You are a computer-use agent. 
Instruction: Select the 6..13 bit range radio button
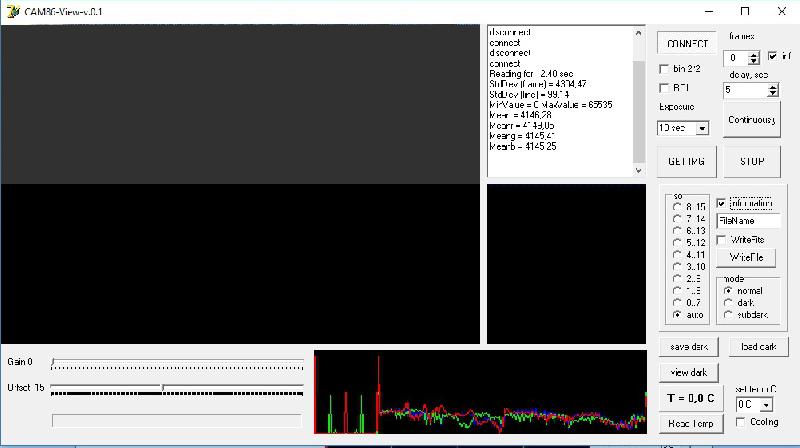(x=677, y=231)
